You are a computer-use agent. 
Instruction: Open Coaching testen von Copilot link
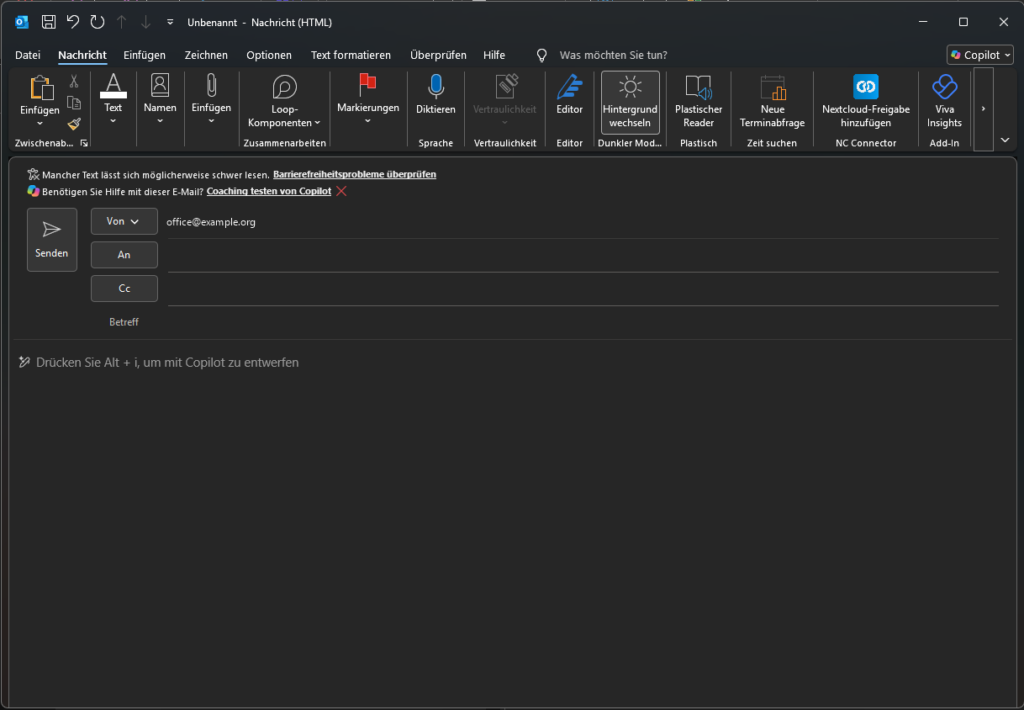coord(269,191)
